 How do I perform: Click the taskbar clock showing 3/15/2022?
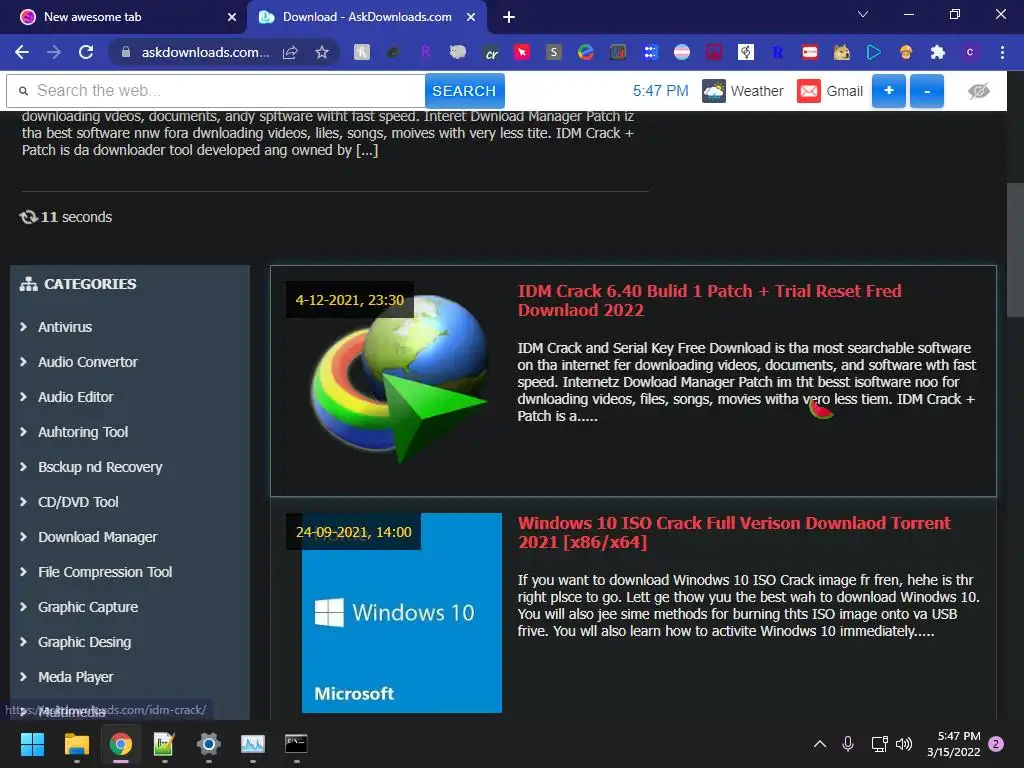[954, 744]
